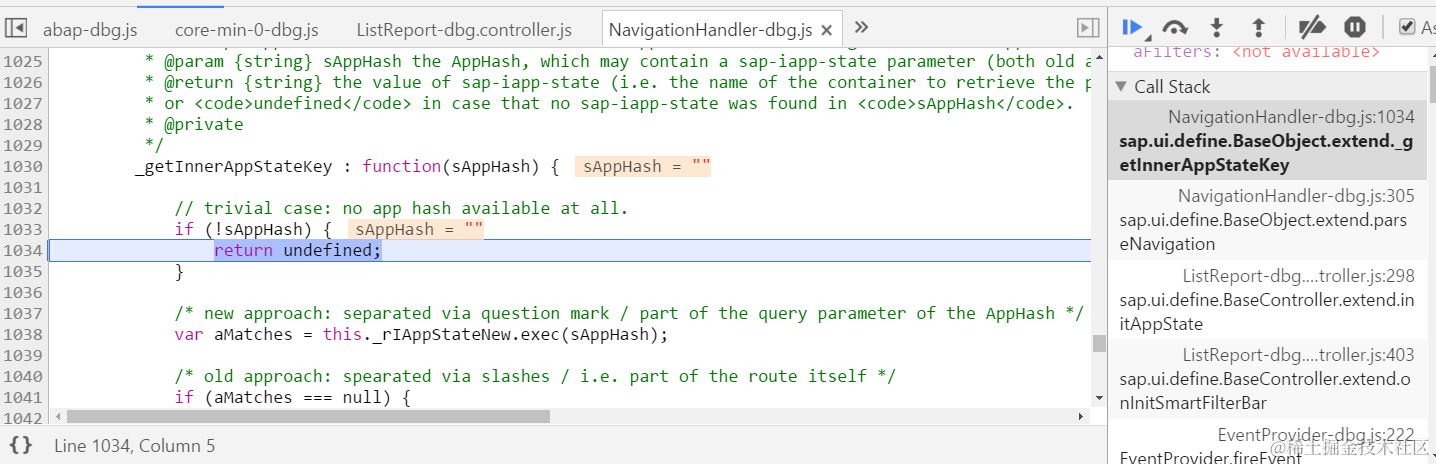
Task: Step into the next function call
Action: 1217,27
